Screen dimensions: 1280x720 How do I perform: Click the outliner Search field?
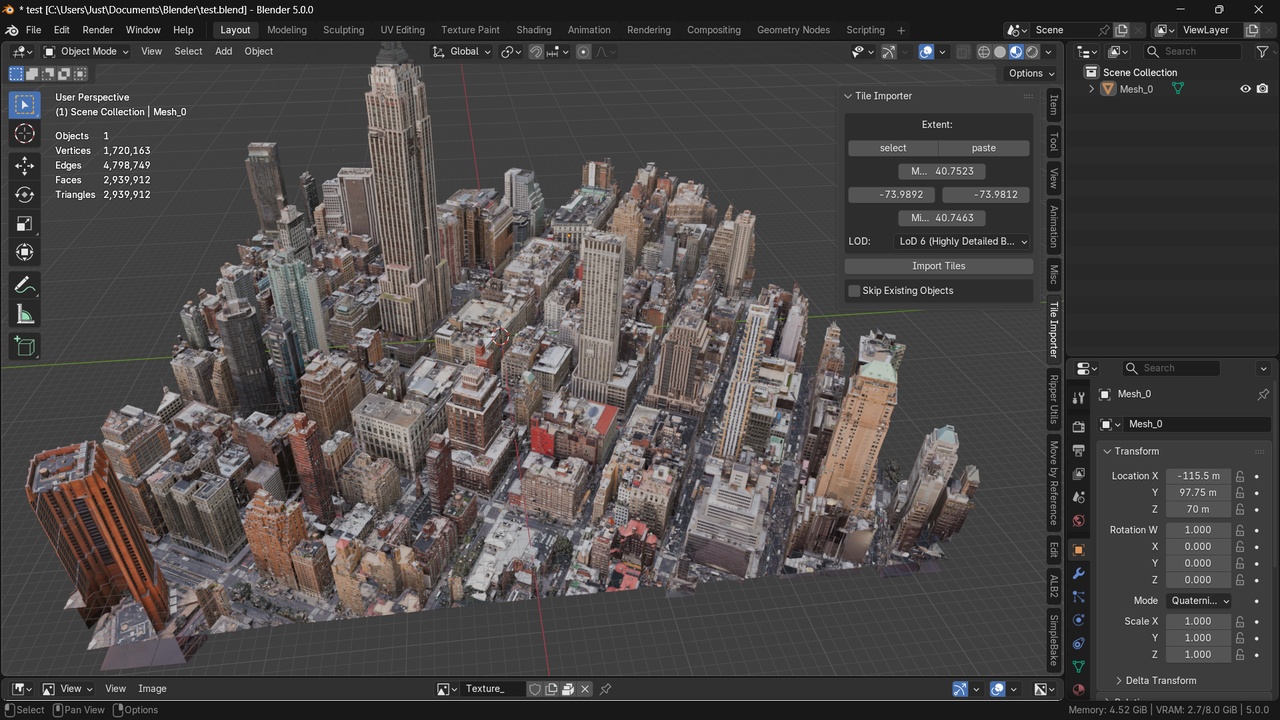tap(1193, 52)
